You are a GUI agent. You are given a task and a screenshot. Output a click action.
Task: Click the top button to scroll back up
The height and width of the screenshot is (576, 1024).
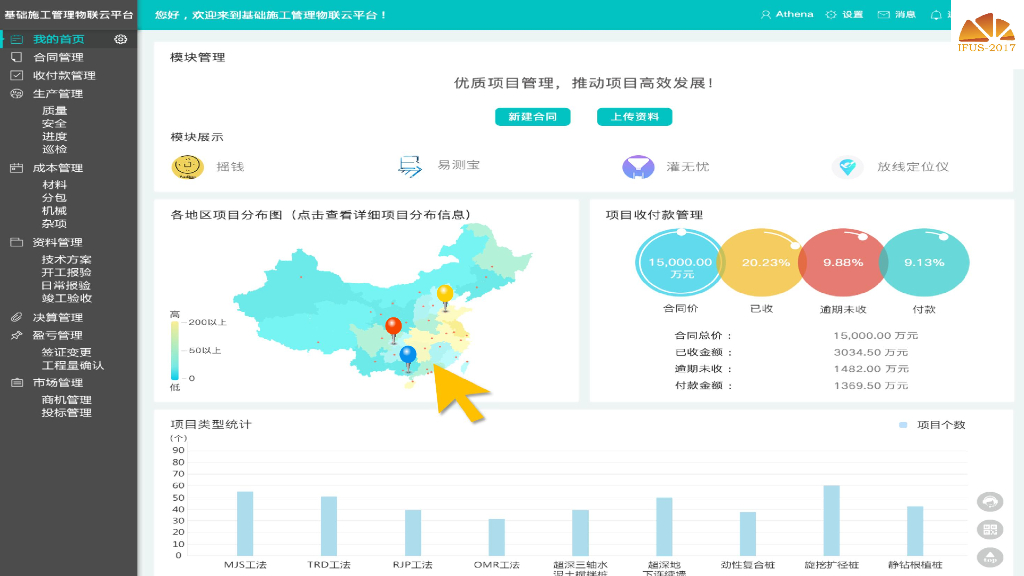coord(990,557)
